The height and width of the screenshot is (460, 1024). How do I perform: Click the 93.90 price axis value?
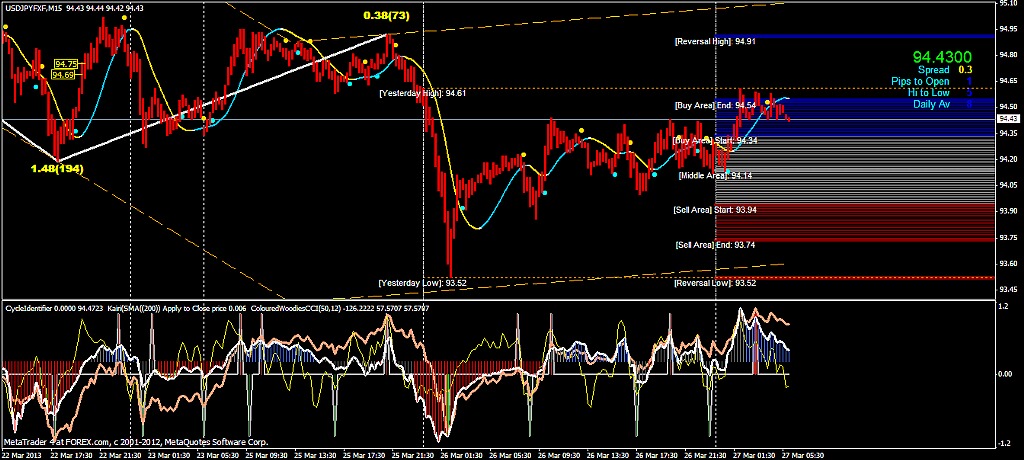(x=1007, y=211)
